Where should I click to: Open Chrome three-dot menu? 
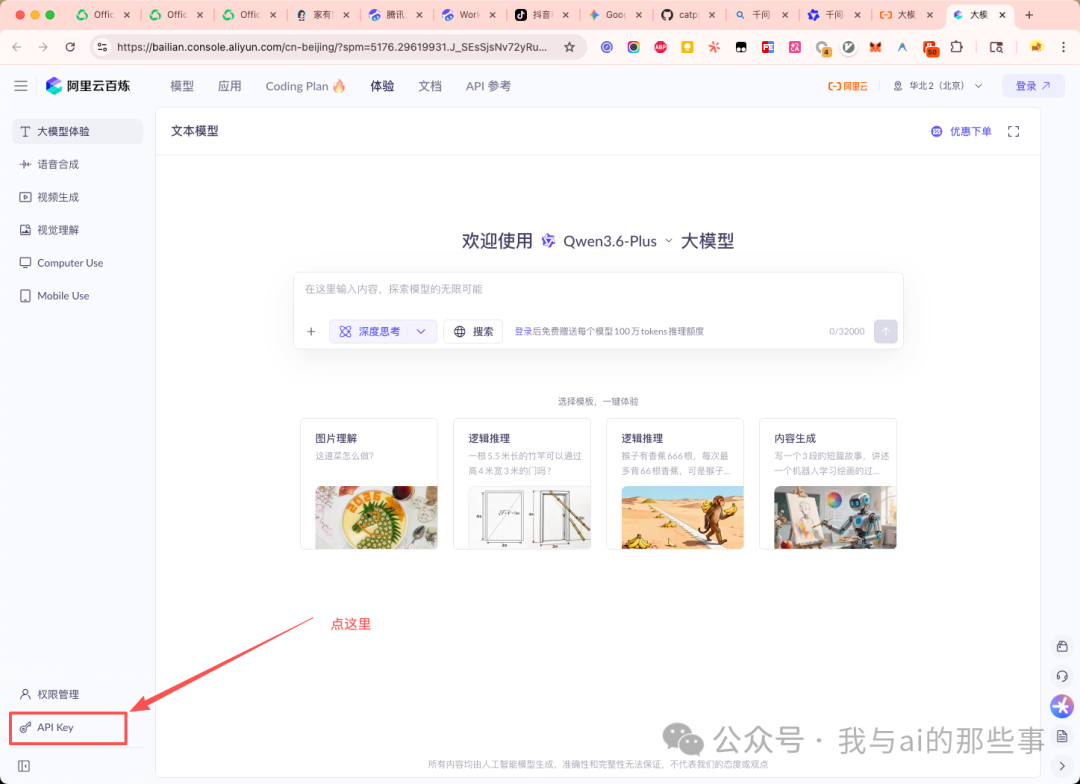tap(1062, 47)
